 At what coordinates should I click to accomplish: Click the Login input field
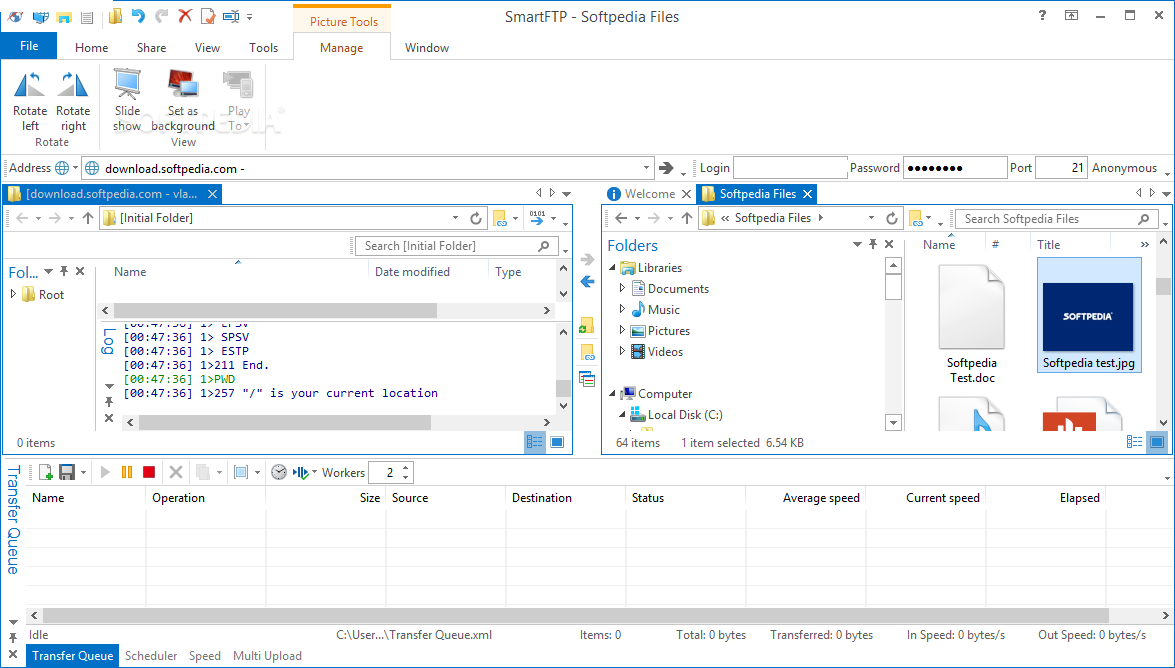pos(790,168)
